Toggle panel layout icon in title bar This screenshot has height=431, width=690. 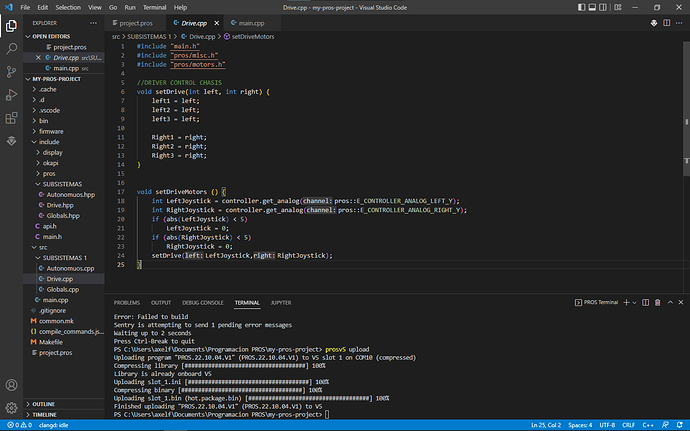pos(592,7)
